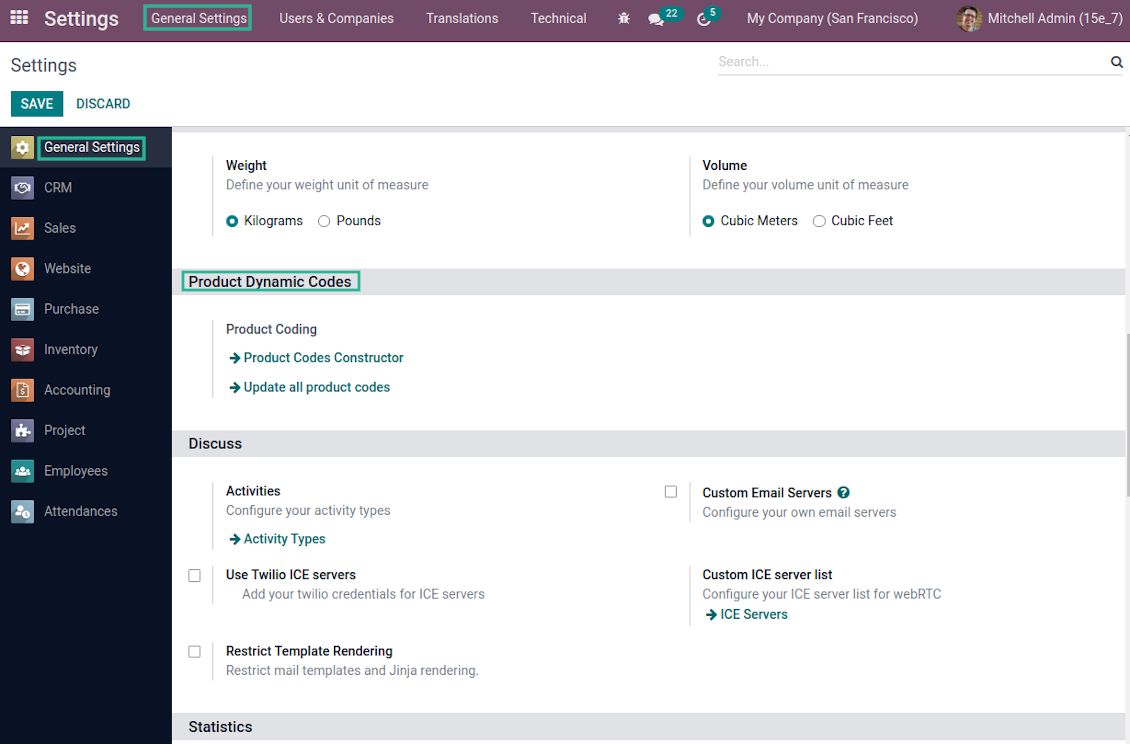
Task: Click the search magnifier icon
Action: (x=1116, y=62)
